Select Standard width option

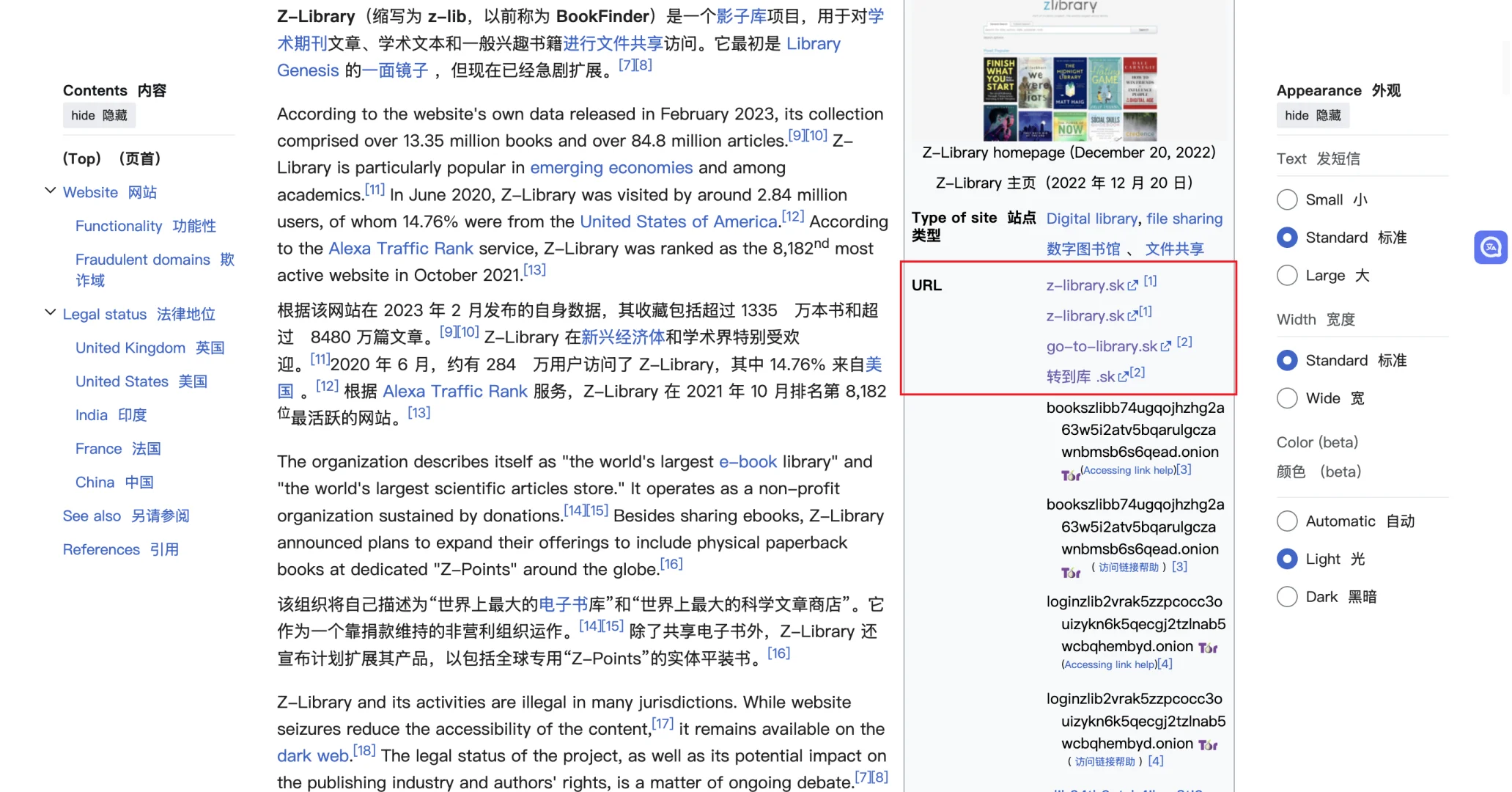click(x=1287, y=360)
